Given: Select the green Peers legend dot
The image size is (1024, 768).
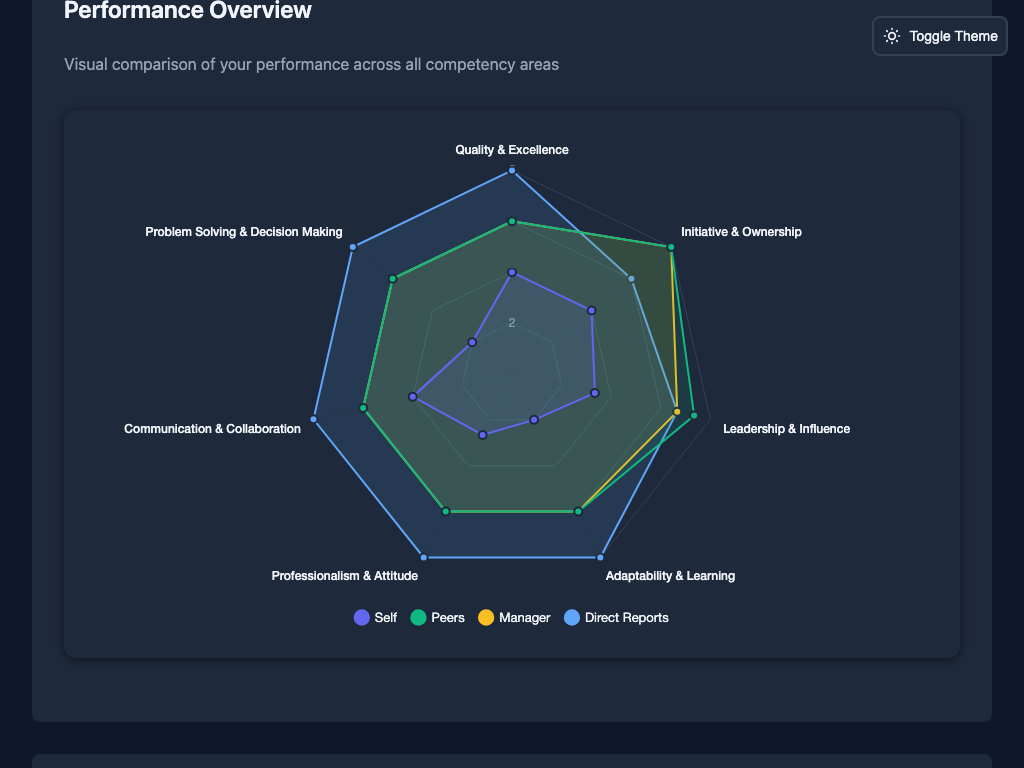Looking at the screenshot, I should click(420, 617).
